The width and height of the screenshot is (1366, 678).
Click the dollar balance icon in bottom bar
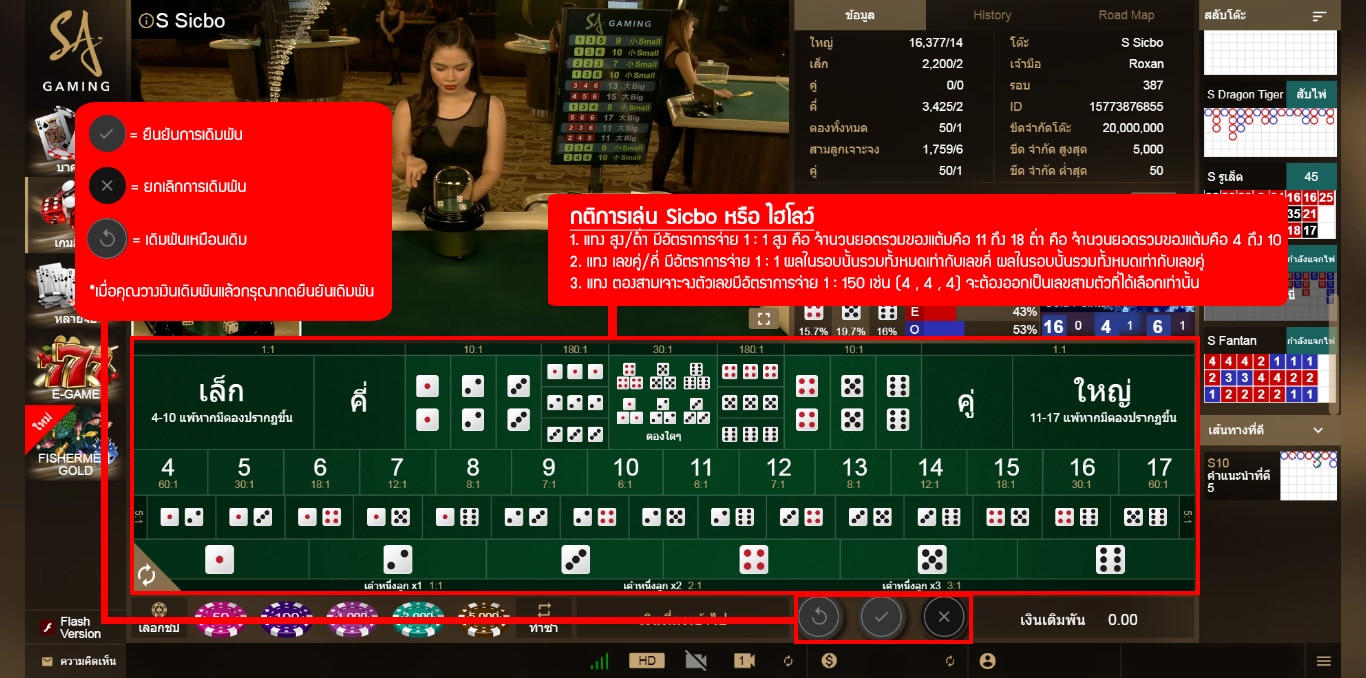coord(828,661)
